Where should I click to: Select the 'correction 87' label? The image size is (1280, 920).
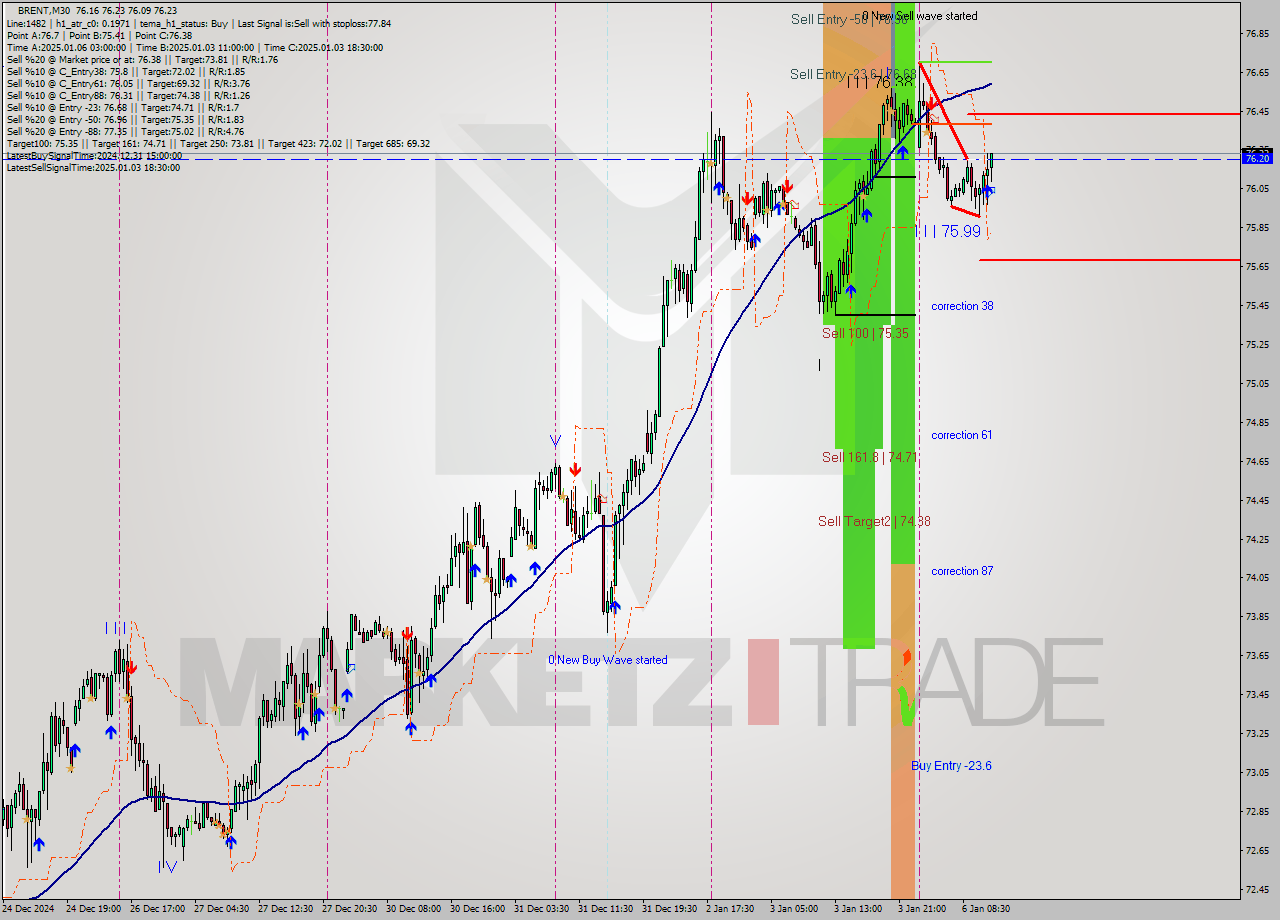point(962,571)
